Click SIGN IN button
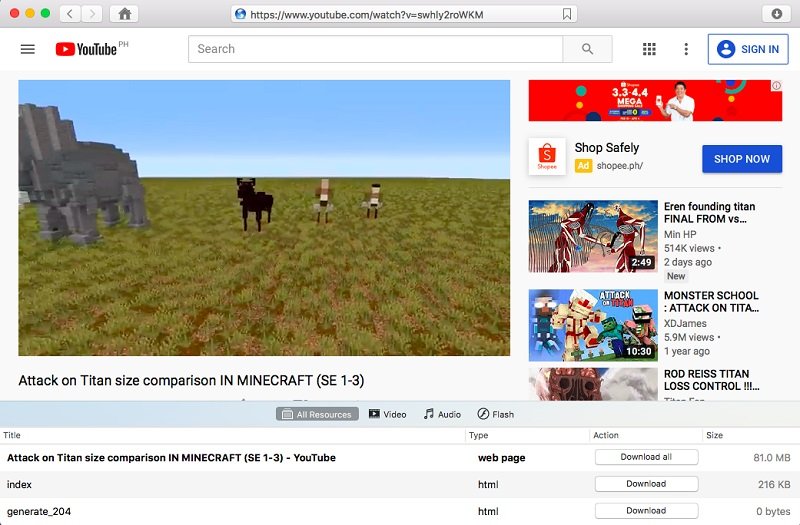Viewport: 800px width, 525px height. [748, 49]
